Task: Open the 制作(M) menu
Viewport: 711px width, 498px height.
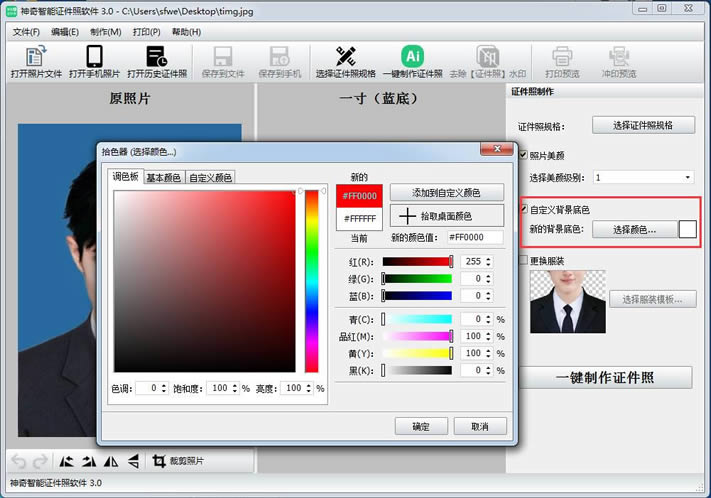Action: [105, 32]
